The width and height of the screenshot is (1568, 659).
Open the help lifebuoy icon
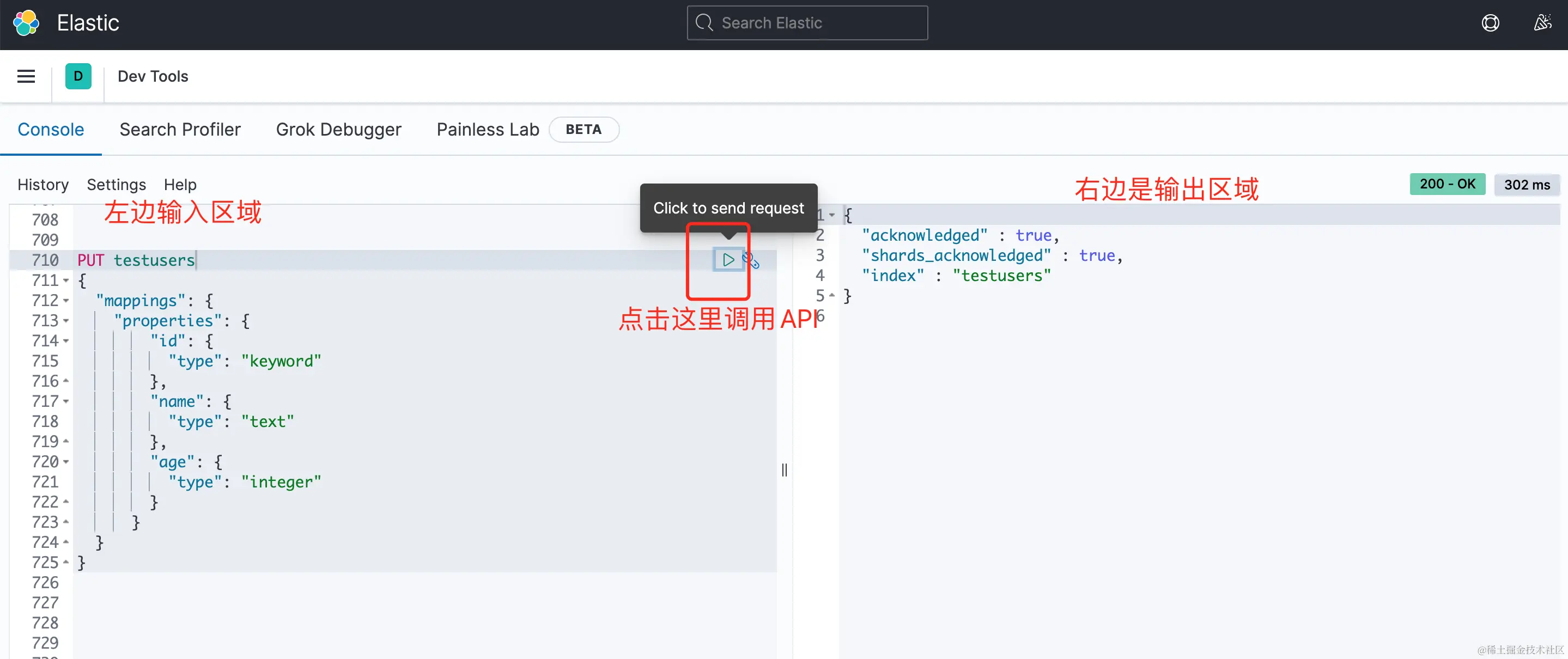(1490, 23)
